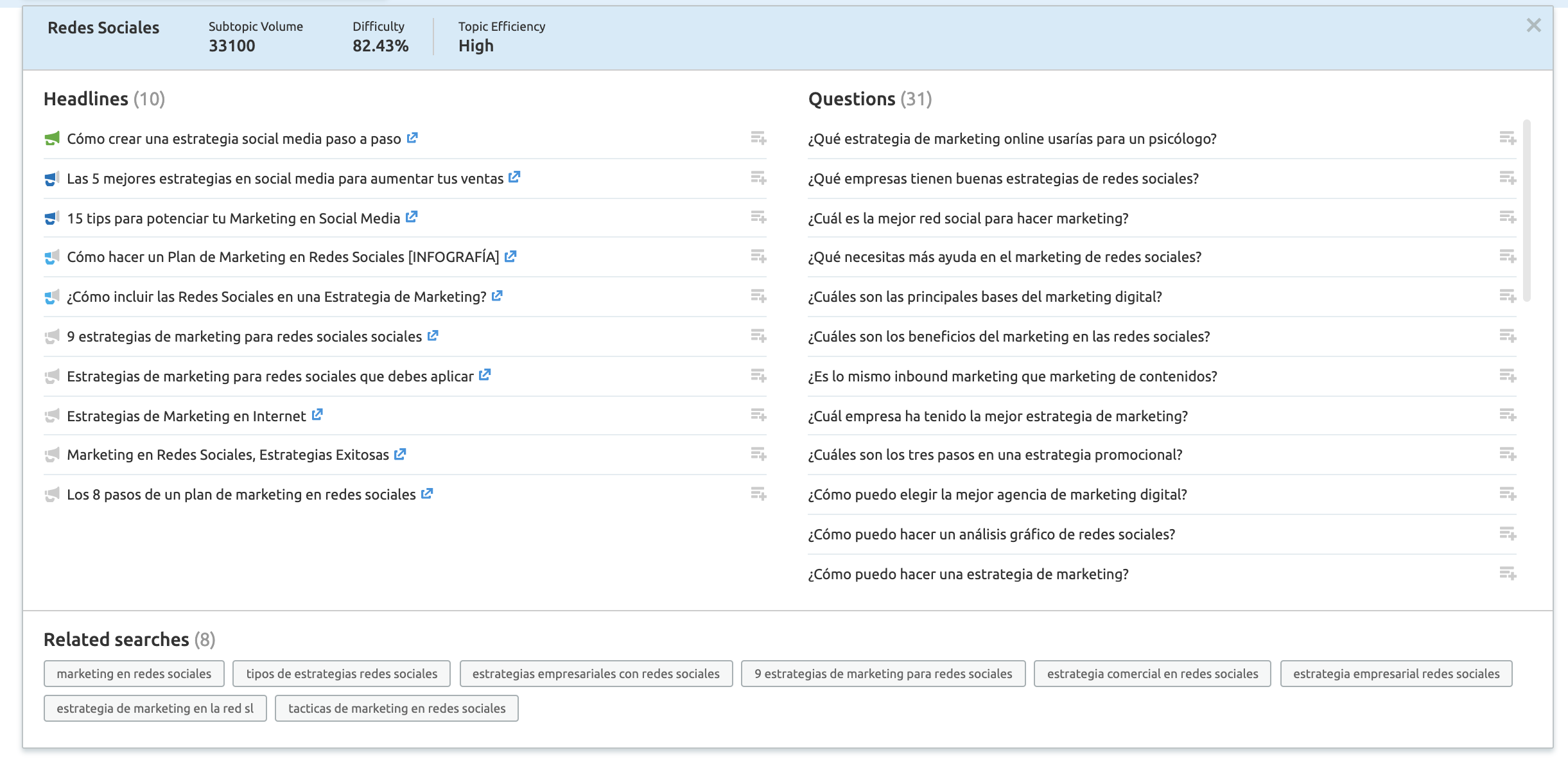Screen dimensions: 1568x759
Task: Add 'Las 5 mejores estrategias' headline to list
Action: tap(758, 178)
